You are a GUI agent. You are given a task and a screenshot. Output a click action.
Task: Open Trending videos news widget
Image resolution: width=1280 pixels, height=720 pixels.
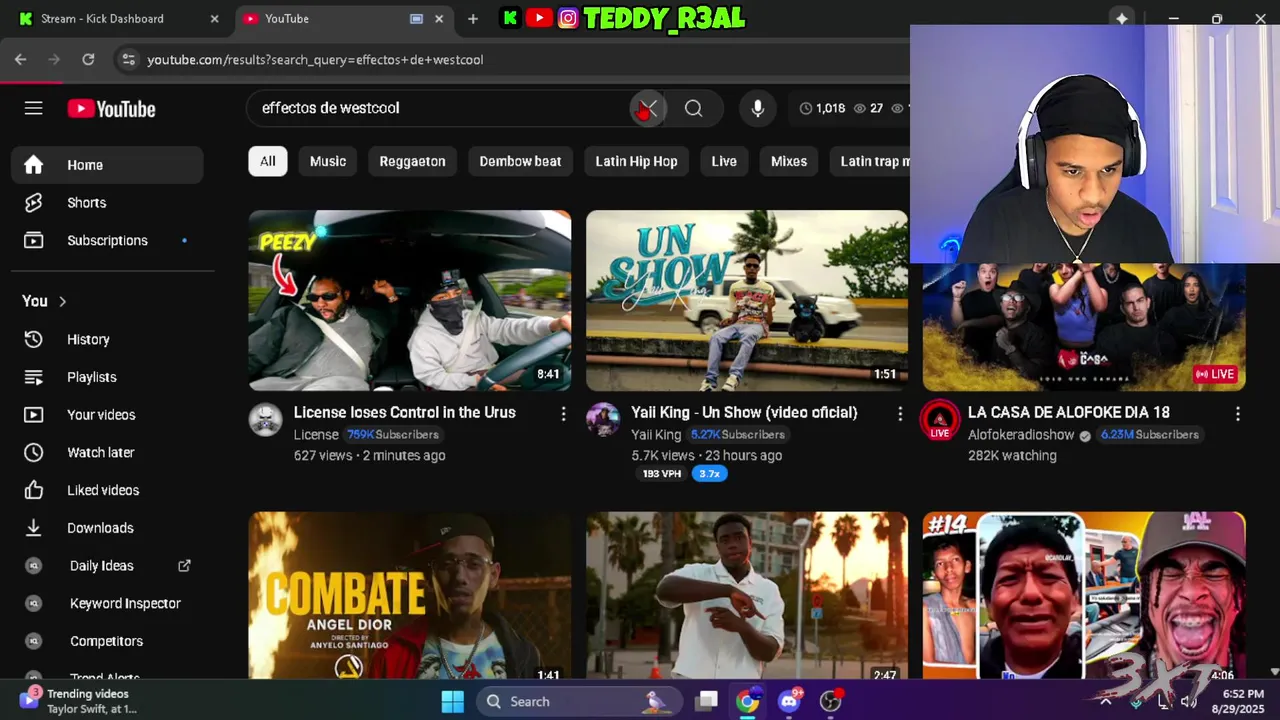coord(78,701)
